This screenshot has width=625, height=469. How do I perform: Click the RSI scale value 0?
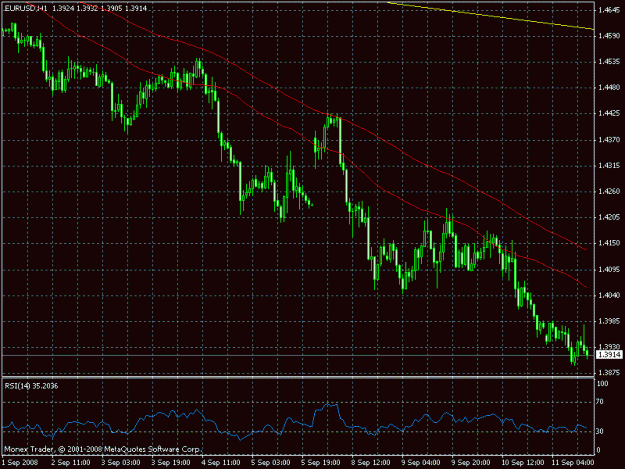click(598, 450)
